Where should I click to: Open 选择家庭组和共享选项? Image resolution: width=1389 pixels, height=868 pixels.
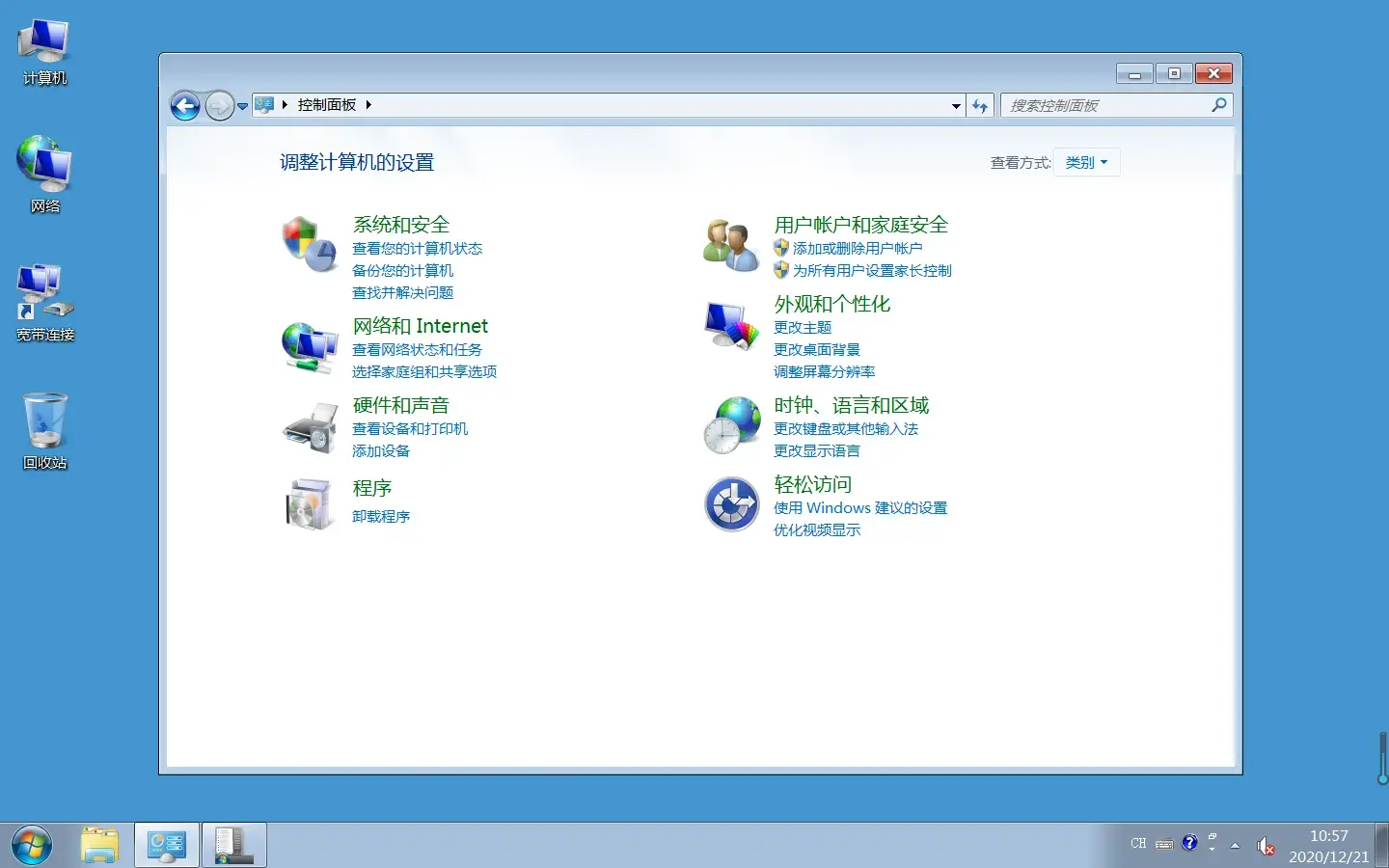[x=424, y=372]
